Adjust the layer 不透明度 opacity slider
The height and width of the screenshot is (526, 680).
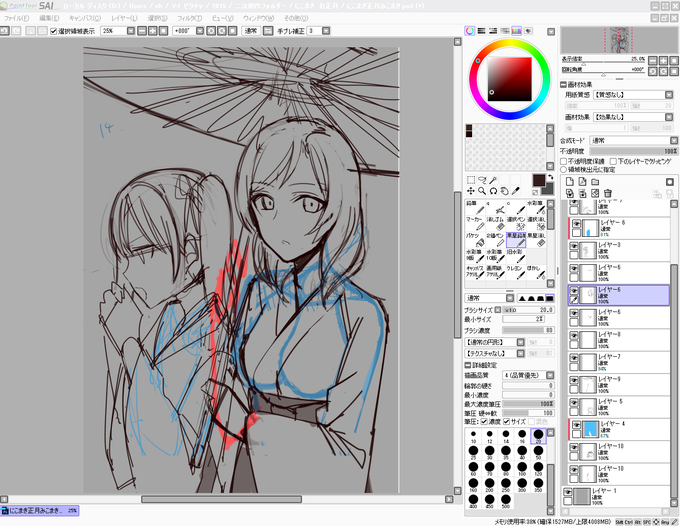(633, 151)
